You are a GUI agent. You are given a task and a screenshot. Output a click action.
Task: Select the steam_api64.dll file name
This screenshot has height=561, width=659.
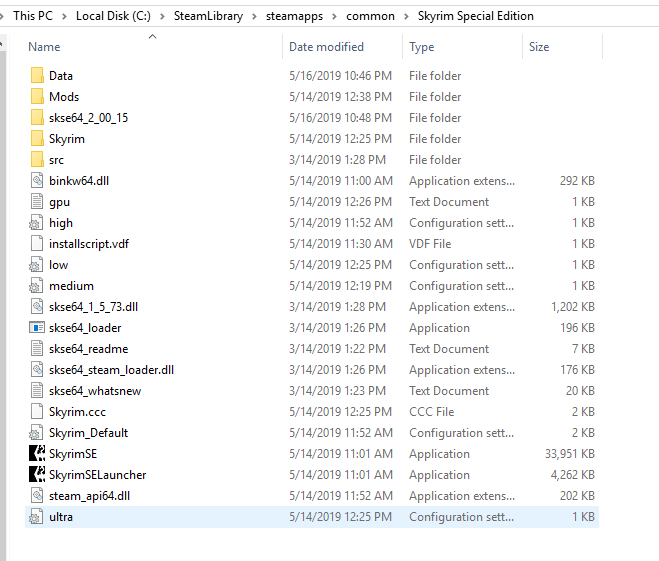tap(90, 496)
